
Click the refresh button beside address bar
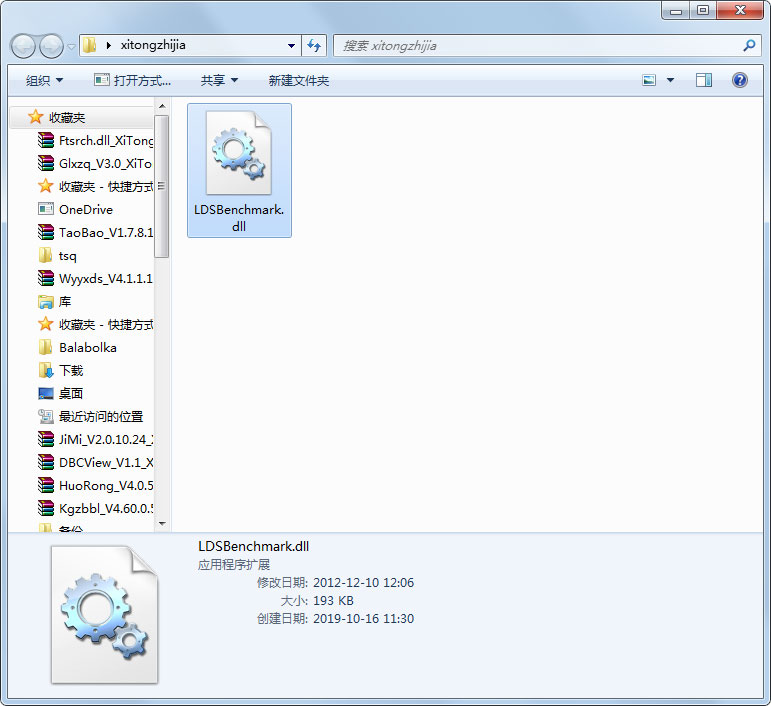(315, 46)
